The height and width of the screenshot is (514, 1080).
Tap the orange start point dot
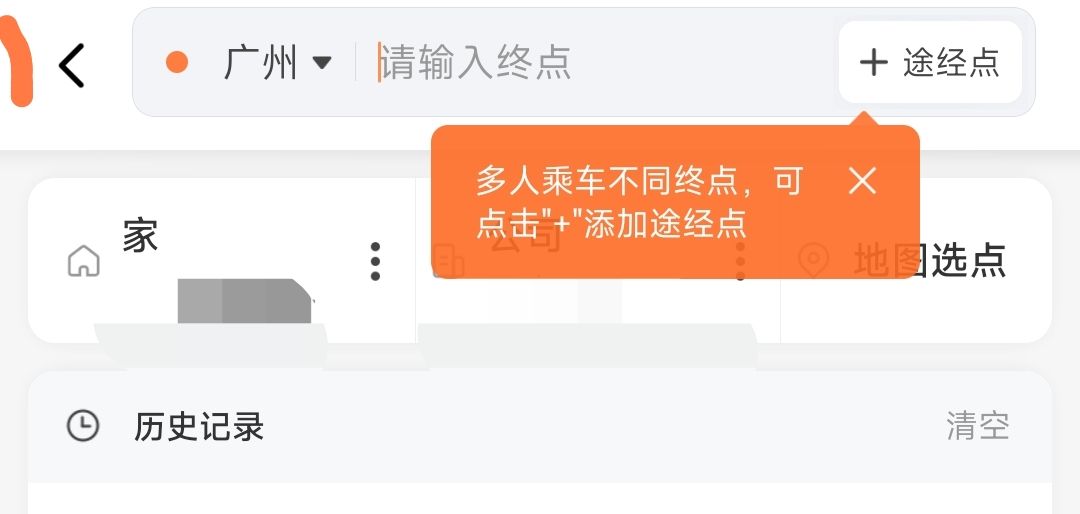[x=177, y=62]
